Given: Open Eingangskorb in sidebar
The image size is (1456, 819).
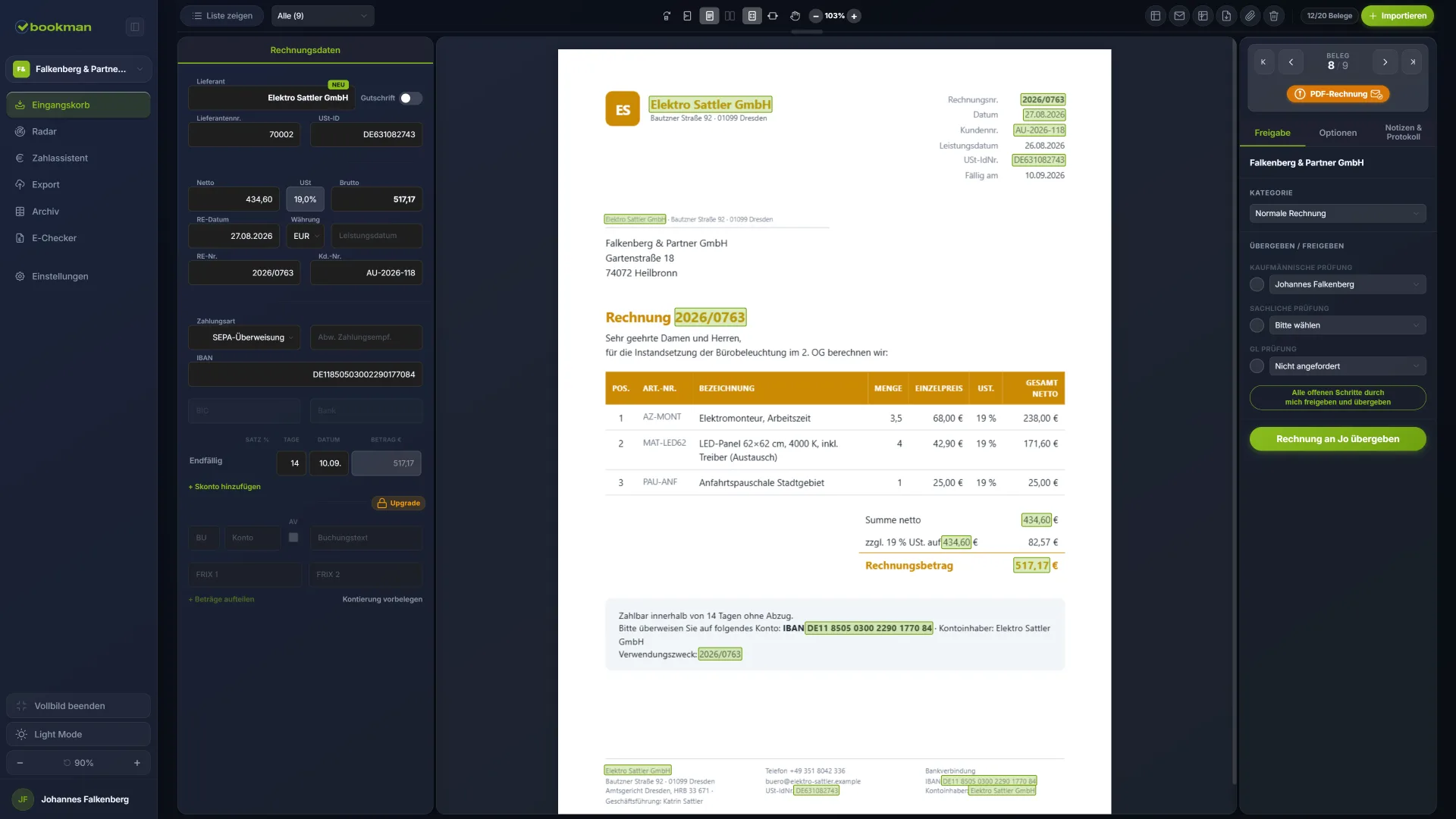Looking at the screenshot, I should (78, 105).
